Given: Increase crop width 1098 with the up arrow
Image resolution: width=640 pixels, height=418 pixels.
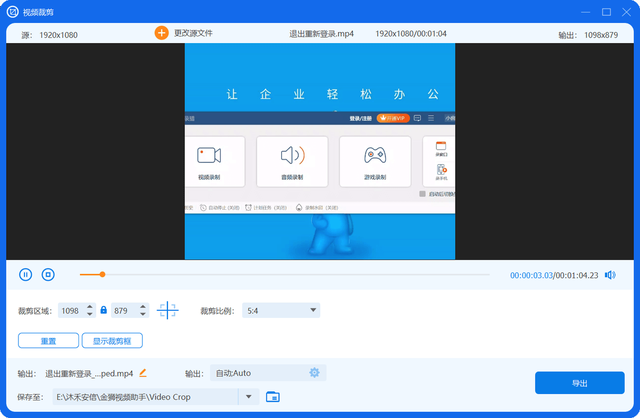Looking at the screenshot, I should click(90, 307).
